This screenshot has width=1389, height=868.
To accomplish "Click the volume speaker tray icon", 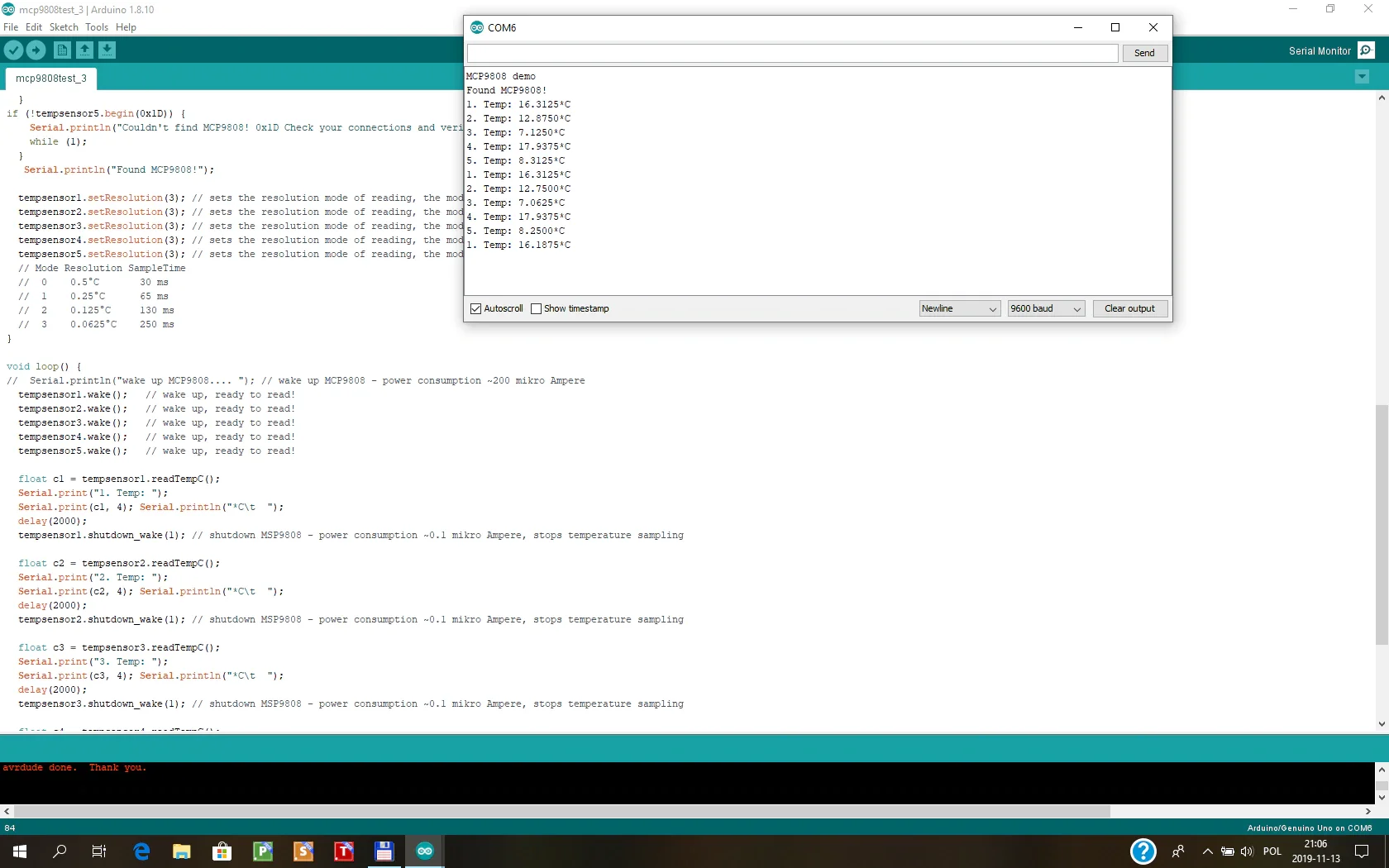I will click(1247, 851).
